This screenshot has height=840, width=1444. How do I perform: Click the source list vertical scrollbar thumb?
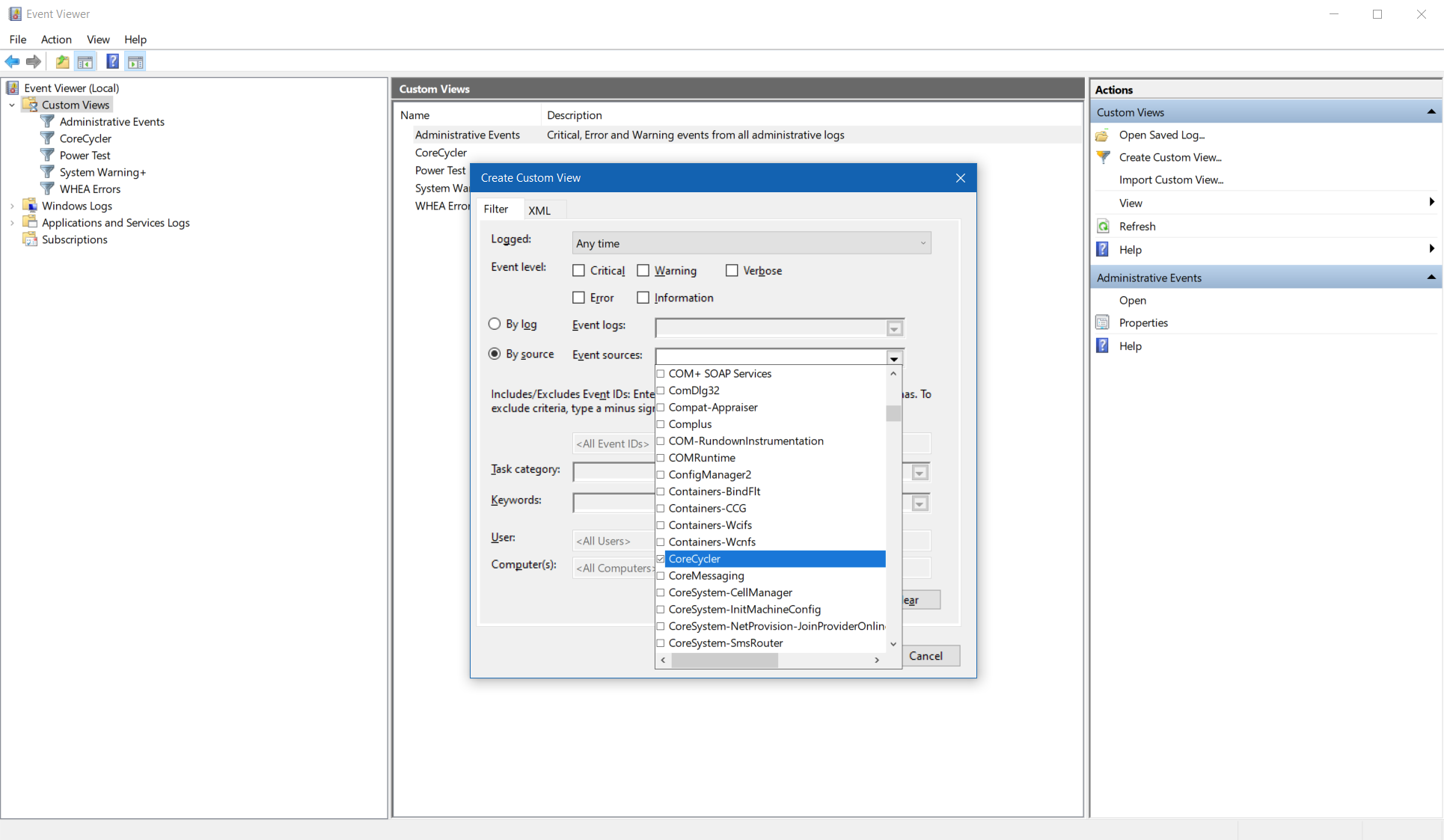(x=893, y=413)
